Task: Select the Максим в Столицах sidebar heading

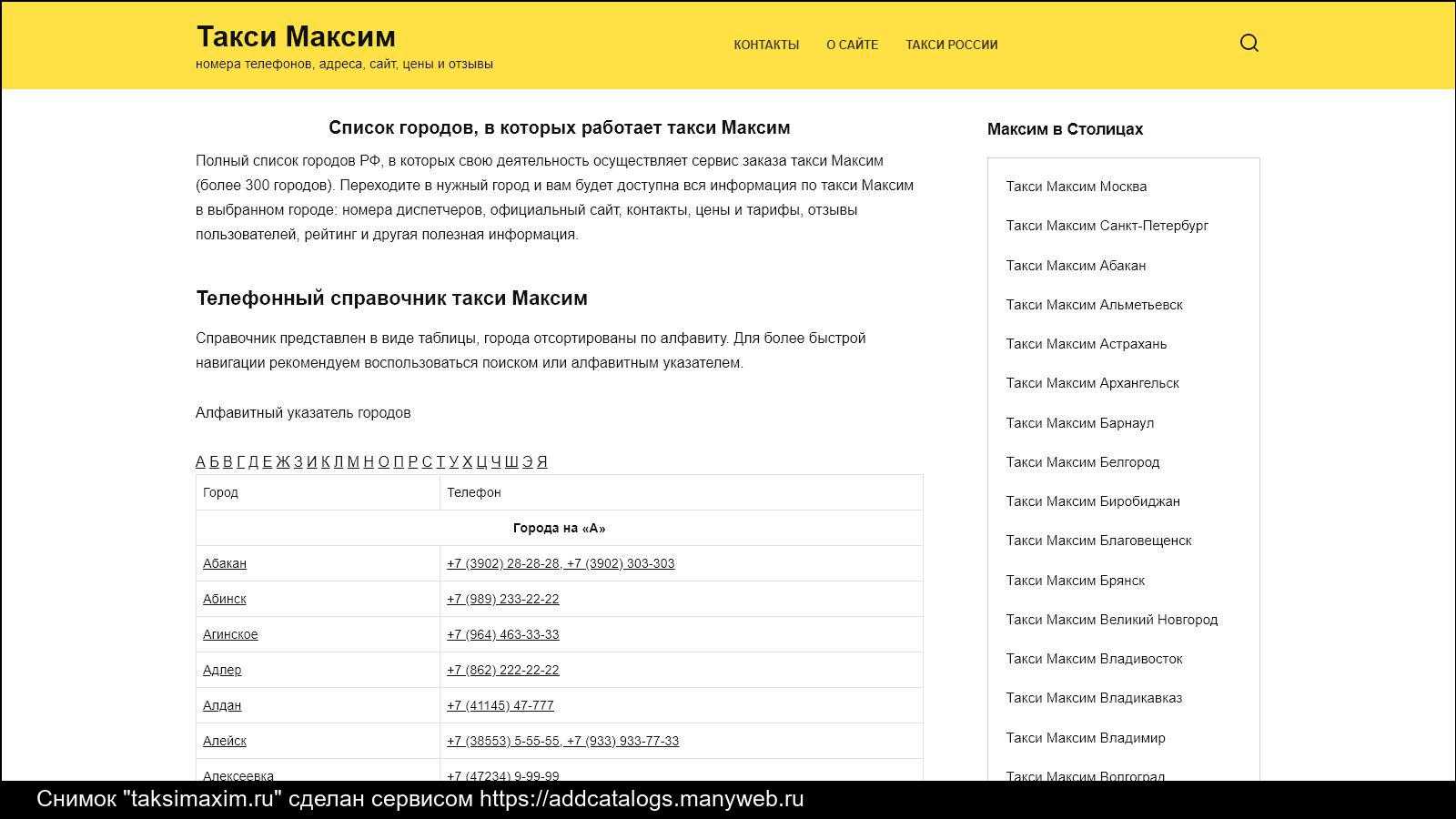Action: (1065, 129)
